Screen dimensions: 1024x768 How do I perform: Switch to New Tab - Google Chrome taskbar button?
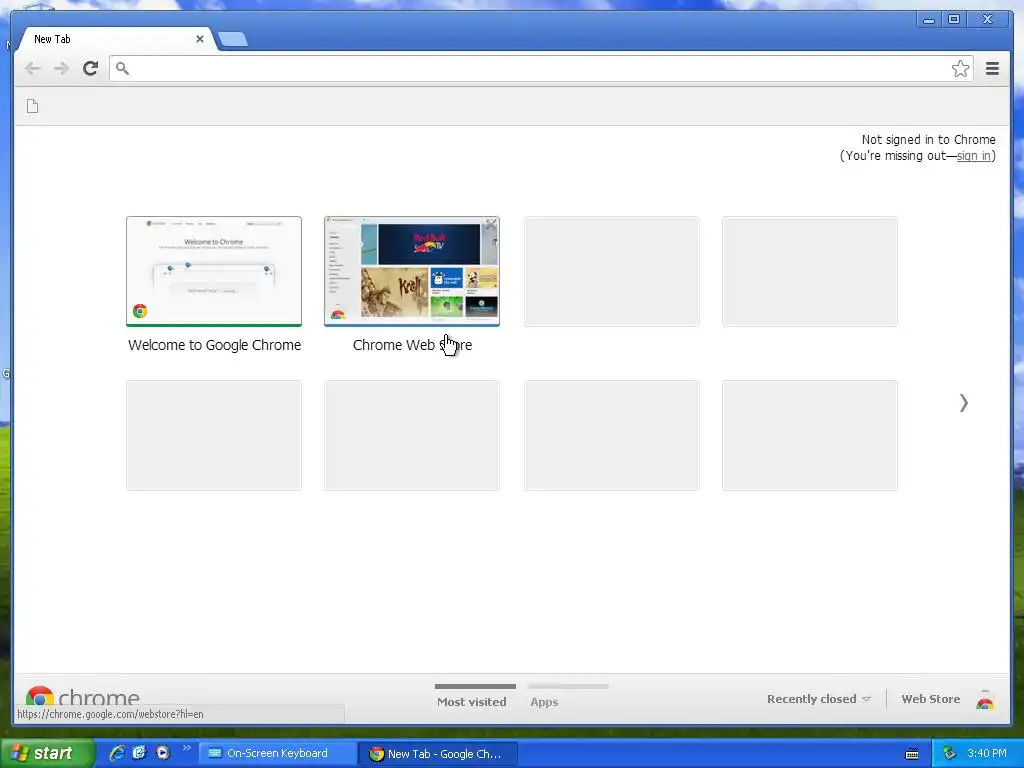[438, 754]
